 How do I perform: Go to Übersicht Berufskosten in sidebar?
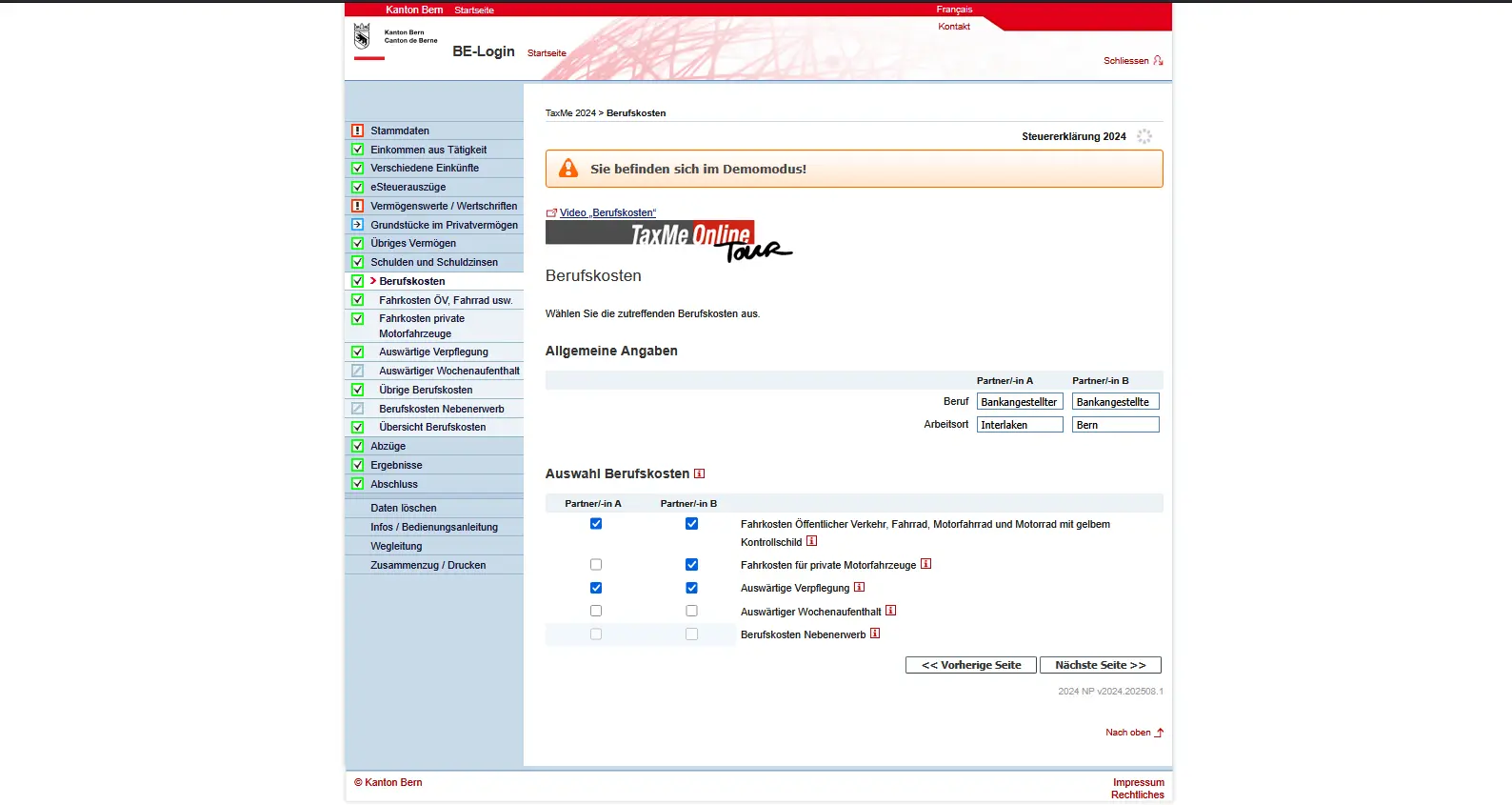click(432, 427)
